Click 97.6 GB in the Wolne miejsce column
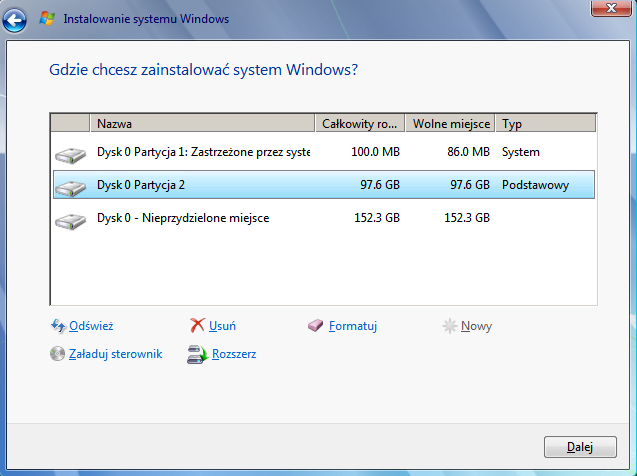Screen dimensions: 637x476 [x=470, y=185]
